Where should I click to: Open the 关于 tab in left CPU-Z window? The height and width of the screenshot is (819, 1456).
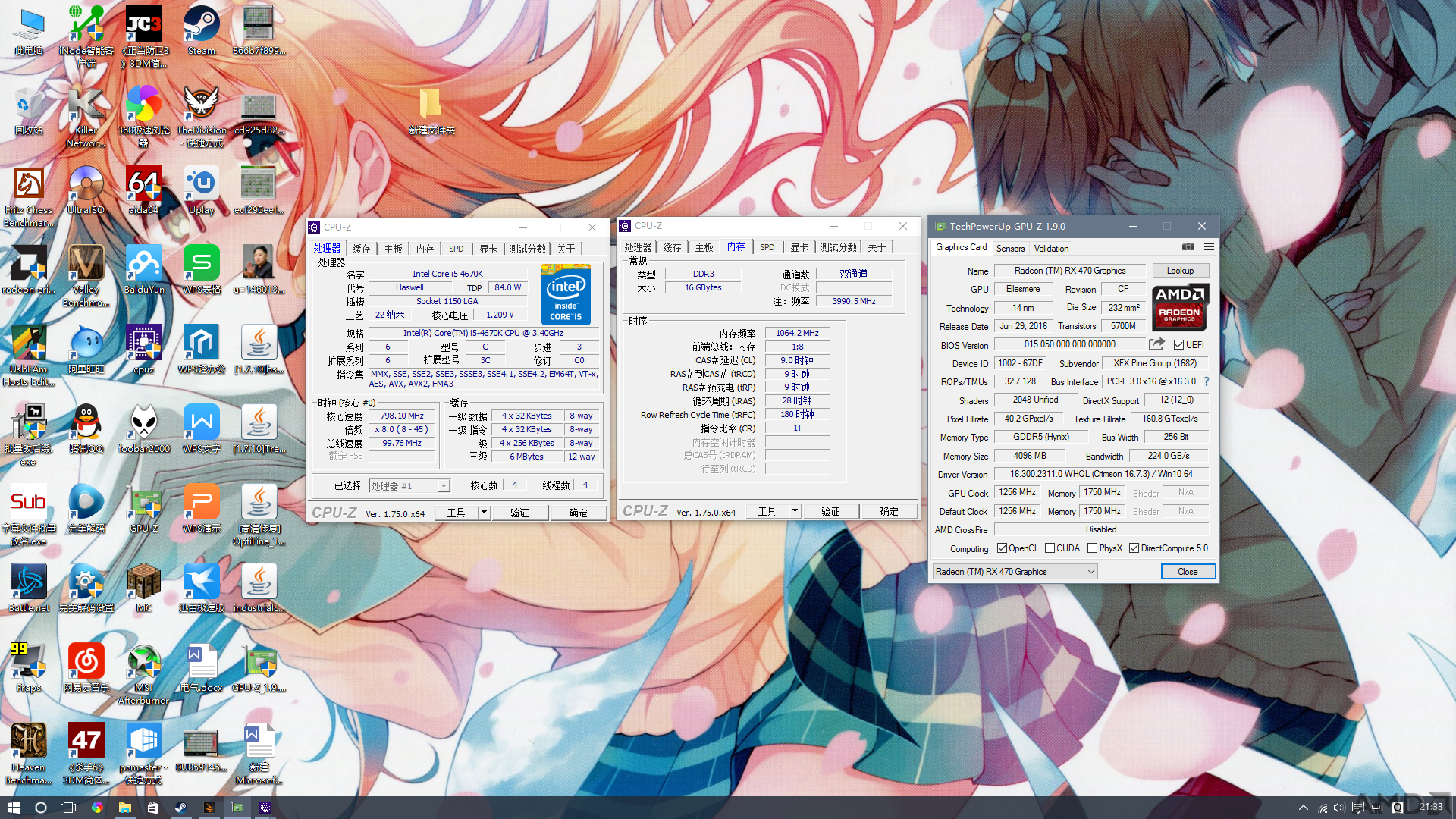pos(566,249)
